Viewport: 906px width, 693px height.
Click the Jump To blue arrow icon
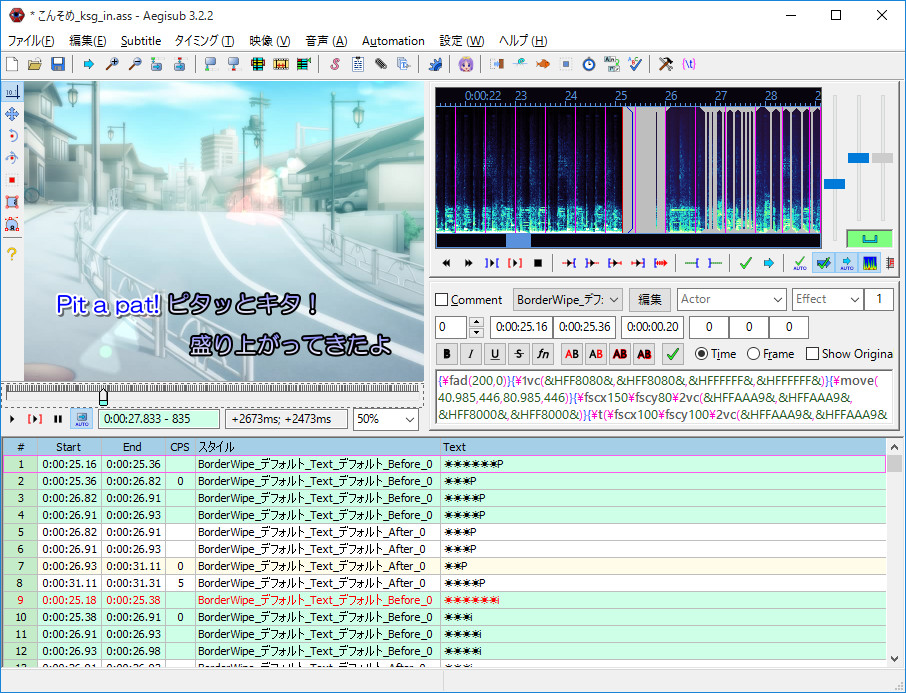coord(88,64)
